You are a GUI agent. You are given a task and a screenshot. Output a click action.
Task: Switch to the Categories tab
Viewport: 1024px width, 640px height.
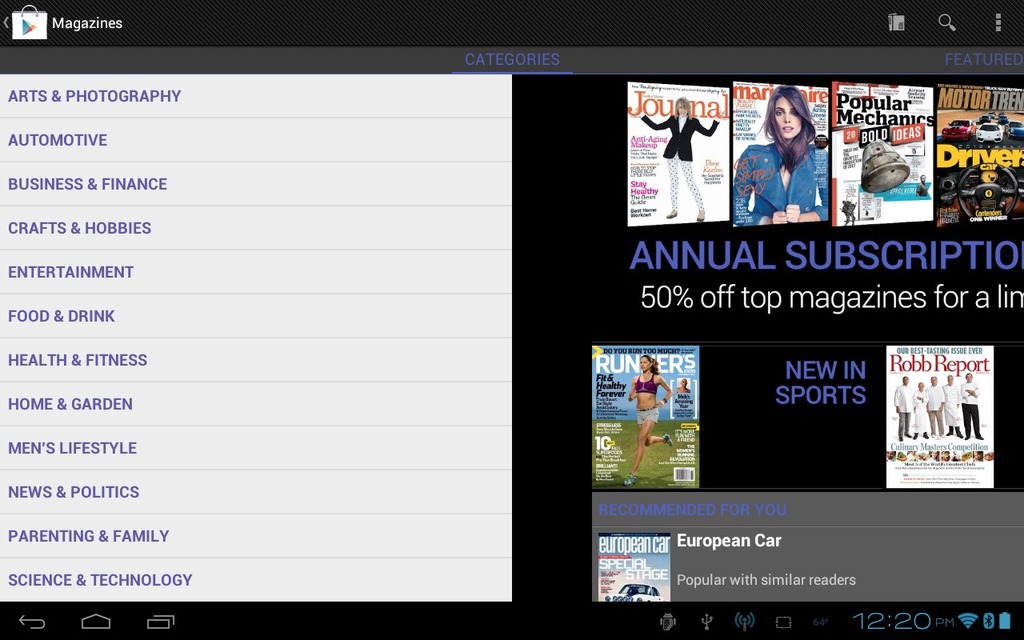pyautogui.click(x=512, y=59)
